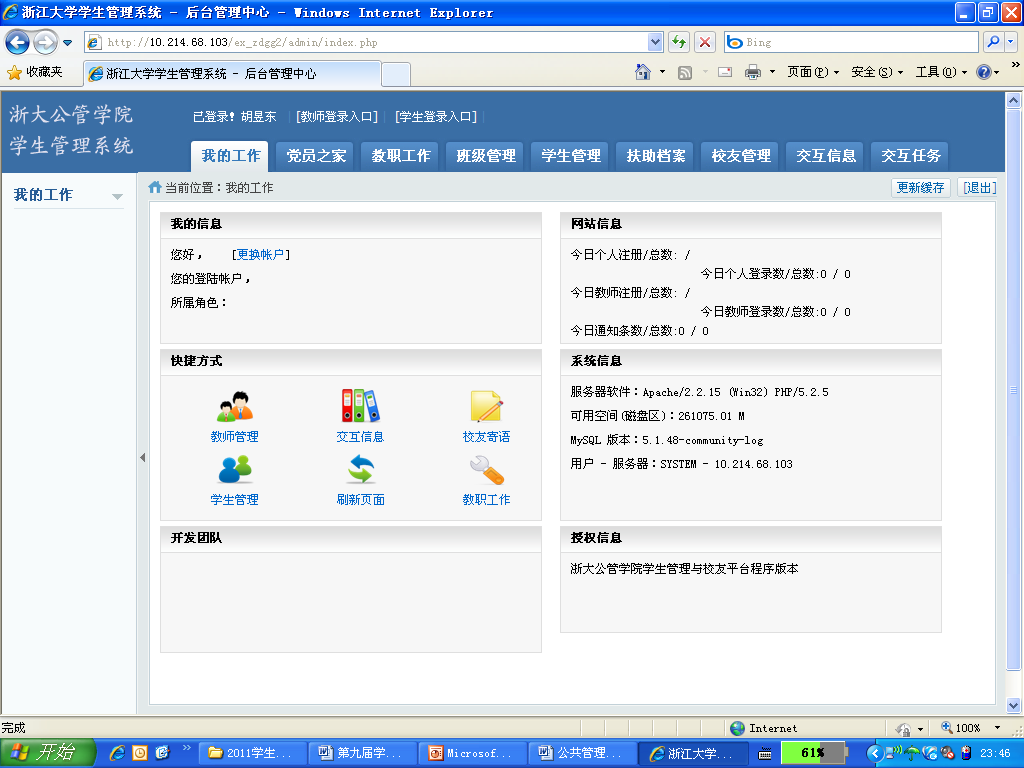The image size is (1024, 768).
Task: Open the 交互信息 binders shortcut icon
Action: pyautogui.click(x=360, y=406)
